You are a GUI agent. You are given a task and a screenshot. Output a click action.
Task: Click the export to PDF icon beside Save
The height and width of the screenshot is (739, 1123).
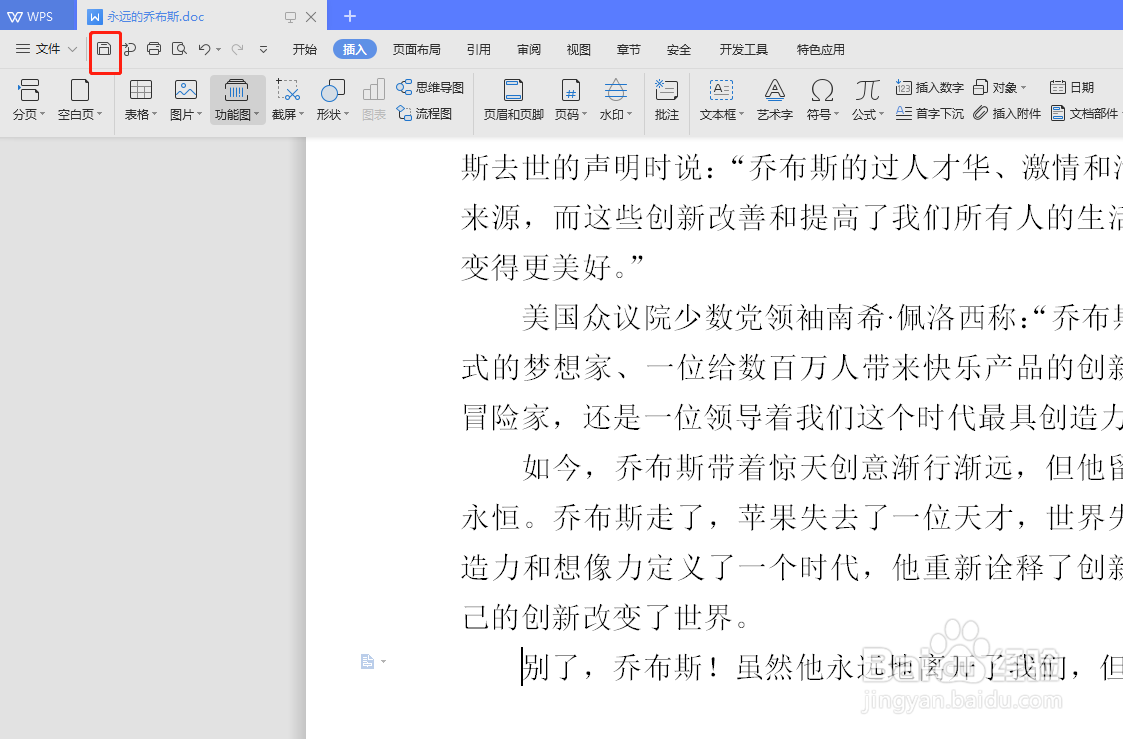pos(129,49)
